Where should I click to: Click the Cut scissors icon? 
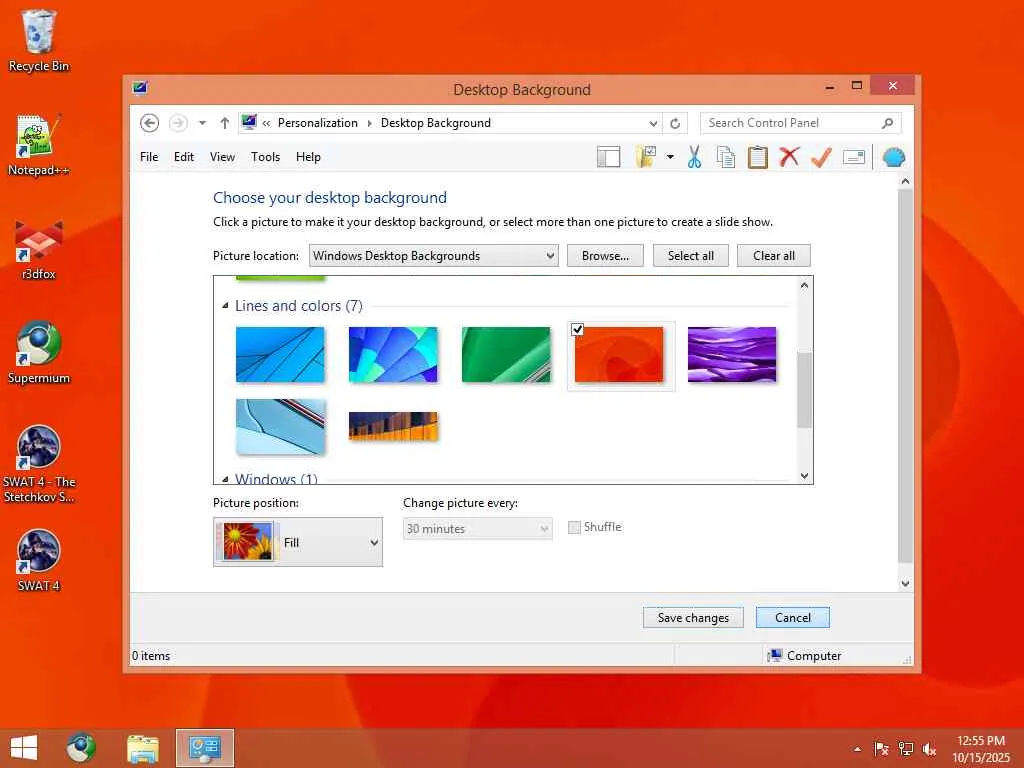click(x=694, y=157)
